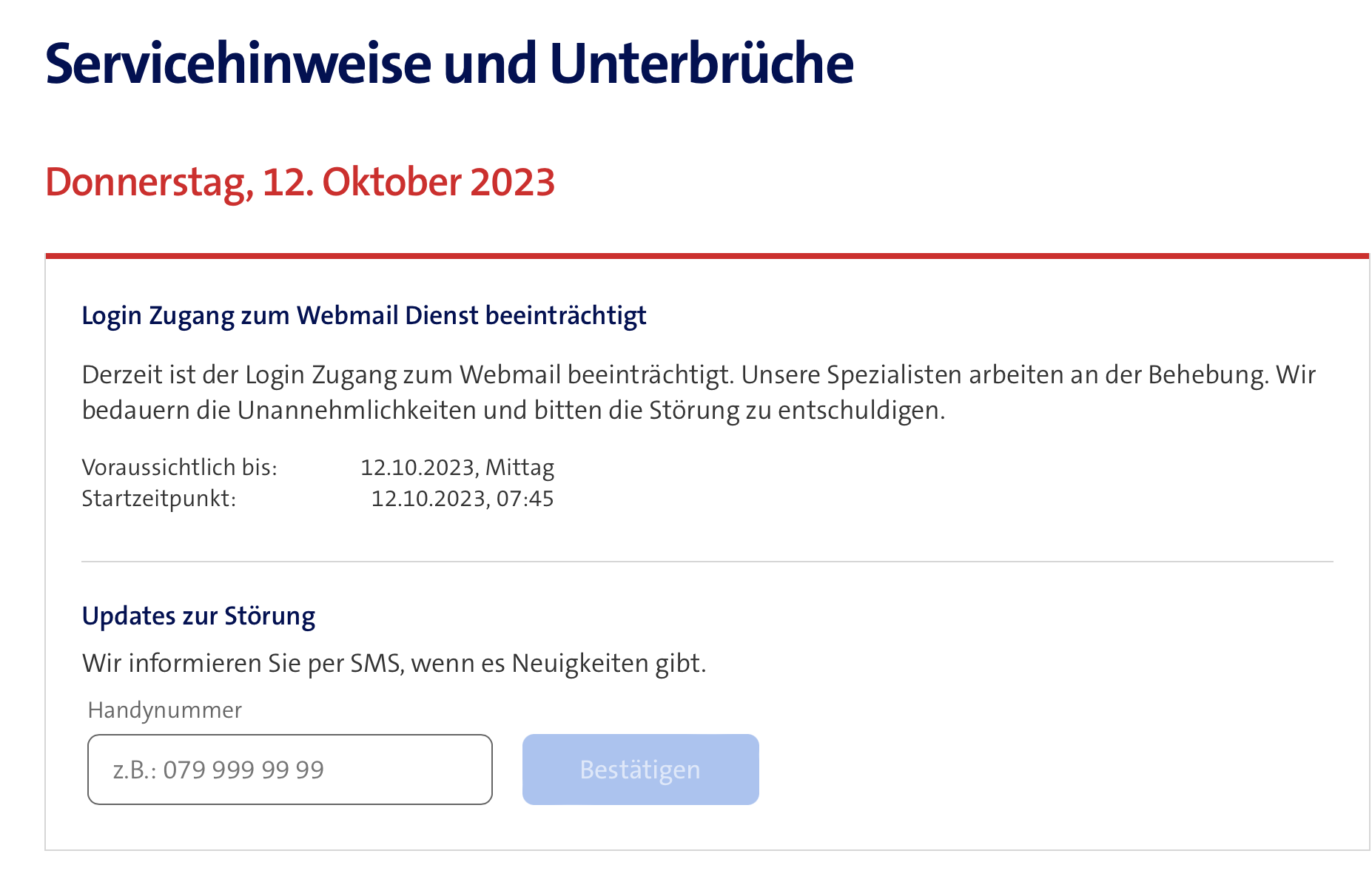Click the red bar atop the notice card

coord(707,256)
